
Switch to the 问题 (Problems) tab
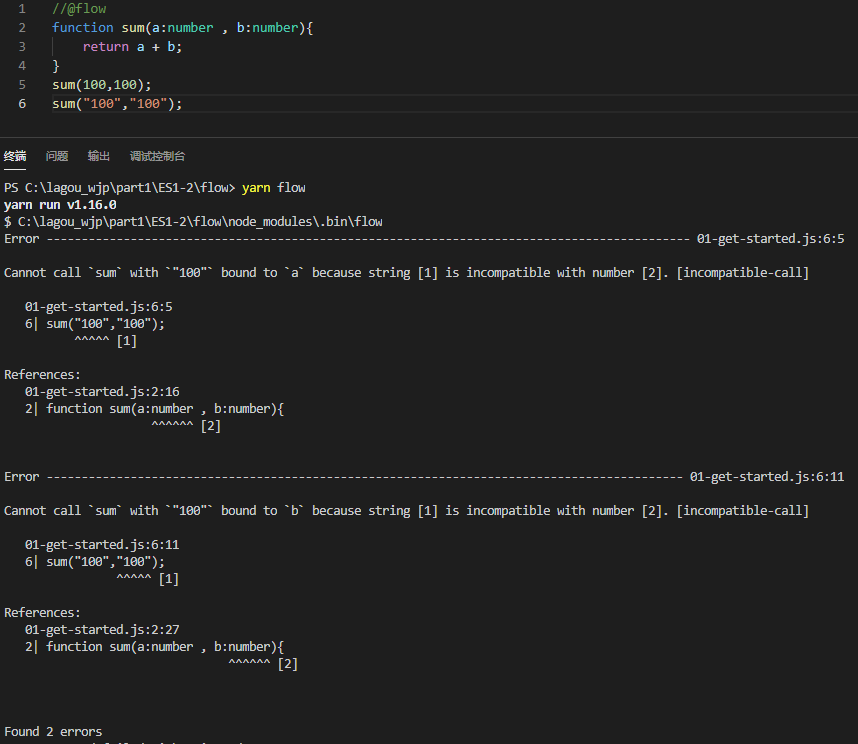[x=56, y=156]
